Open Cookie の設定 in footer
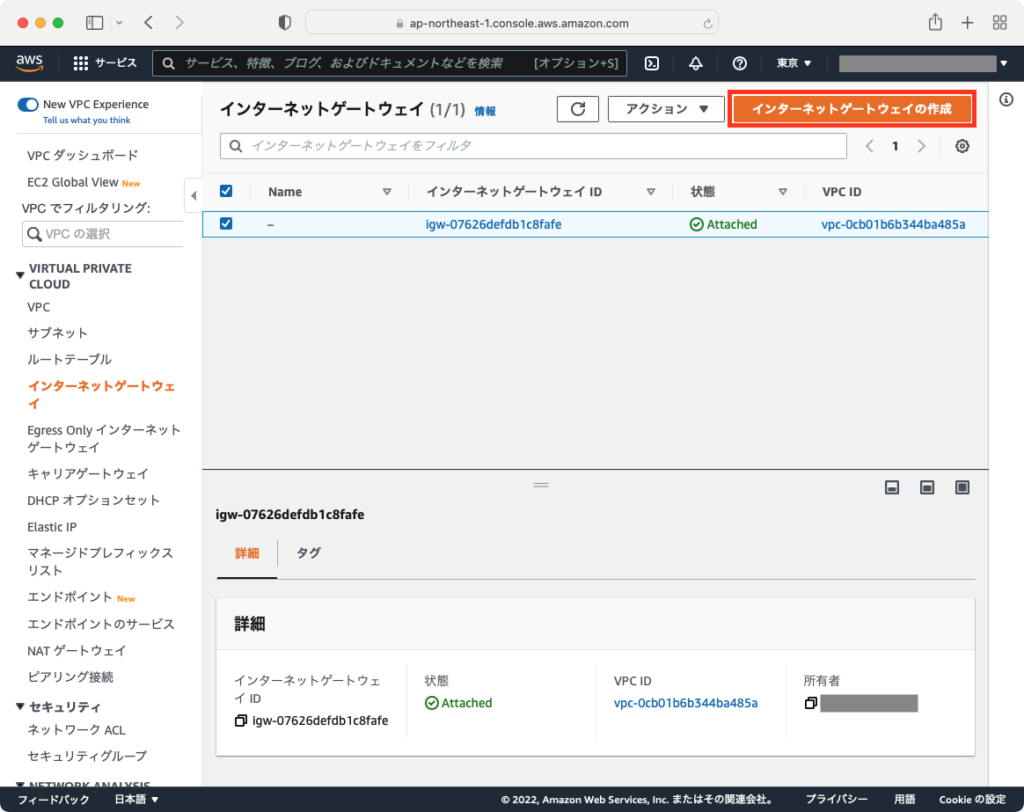 tap(972, 799)
